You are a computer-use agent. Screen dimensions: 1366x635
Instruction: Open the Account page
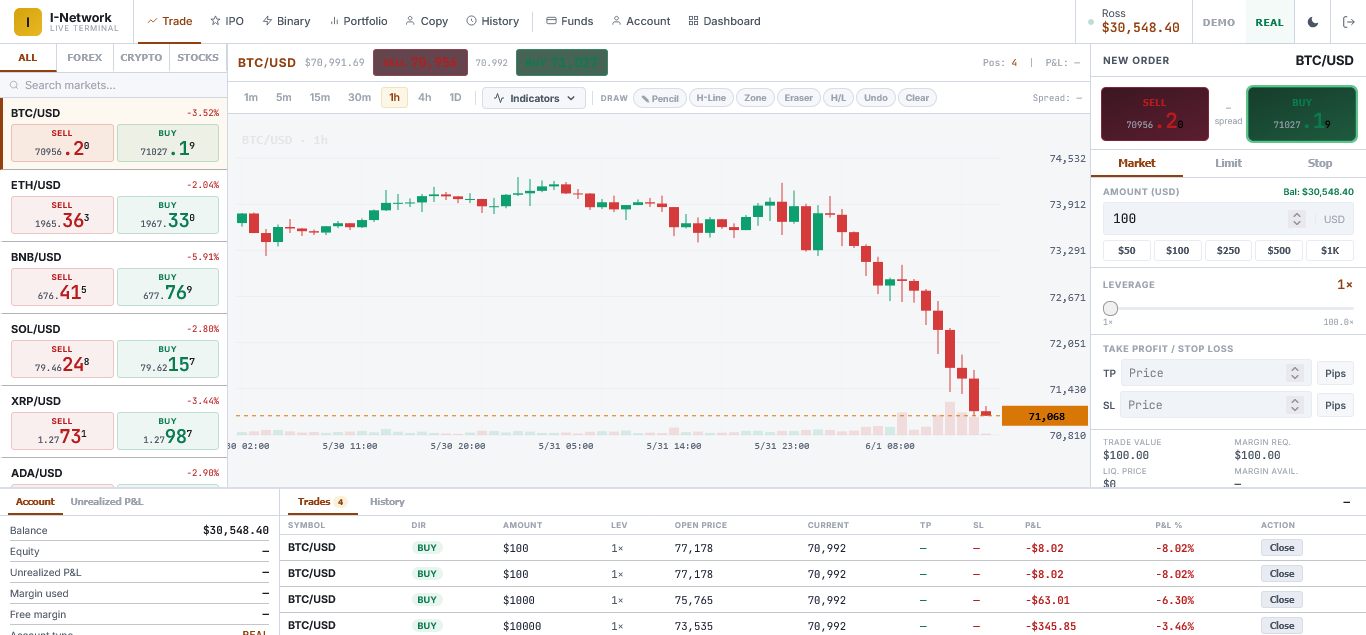(641, 21)
